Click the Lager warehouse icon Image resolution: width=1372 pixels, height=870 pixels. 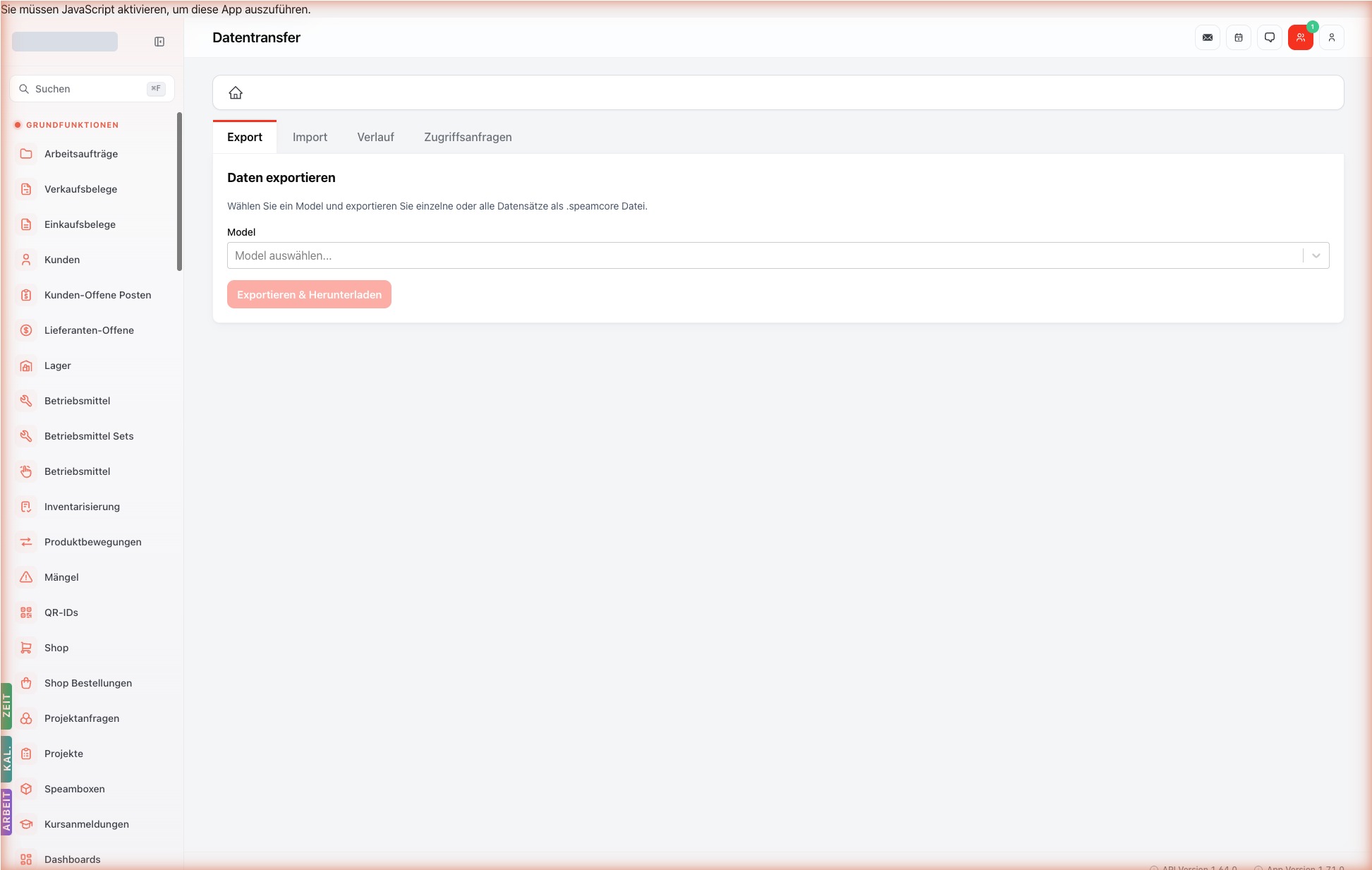point(26,365)
